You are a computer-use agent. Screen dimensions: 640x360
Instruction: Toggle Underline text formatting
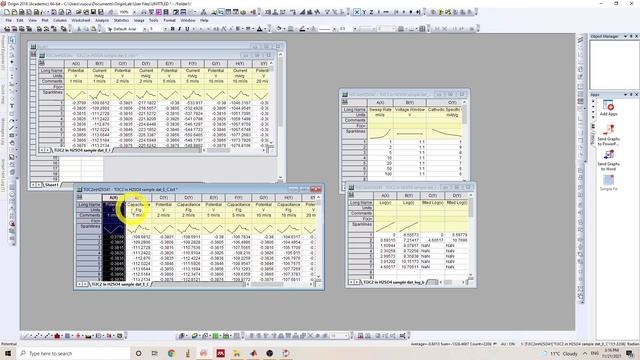(187, 29)
